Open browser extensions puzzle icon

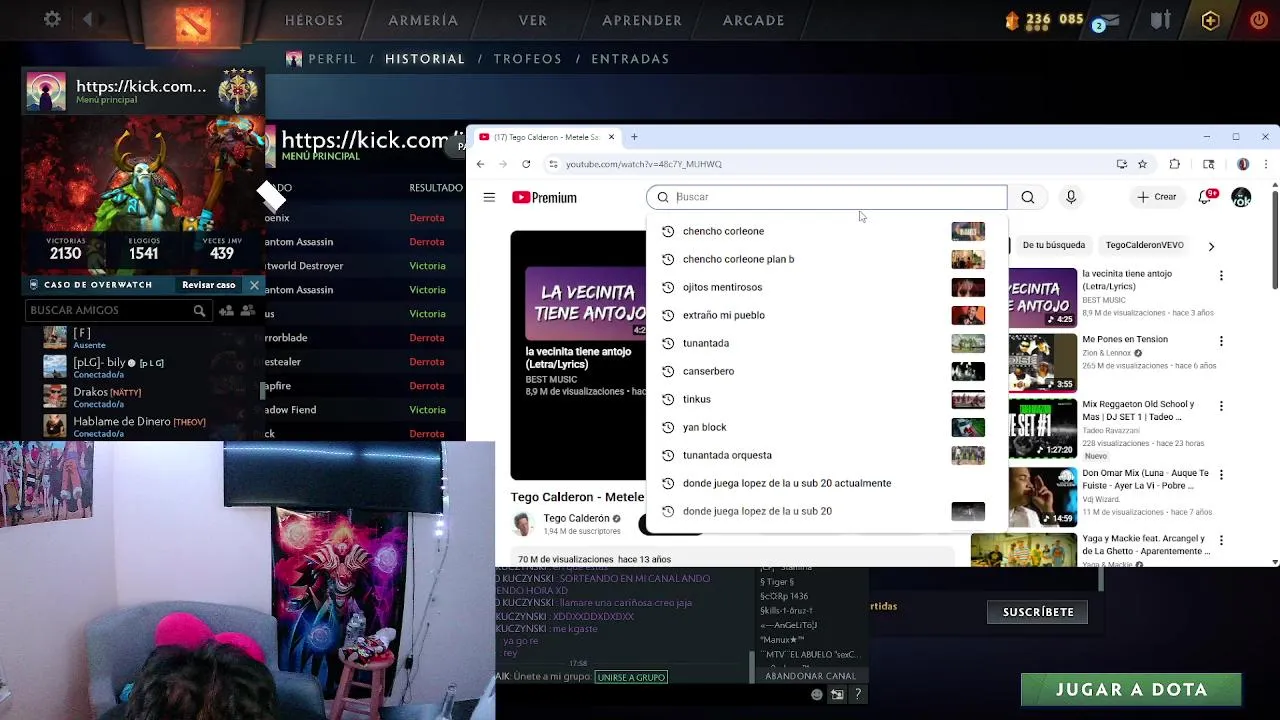[1175, 164]
